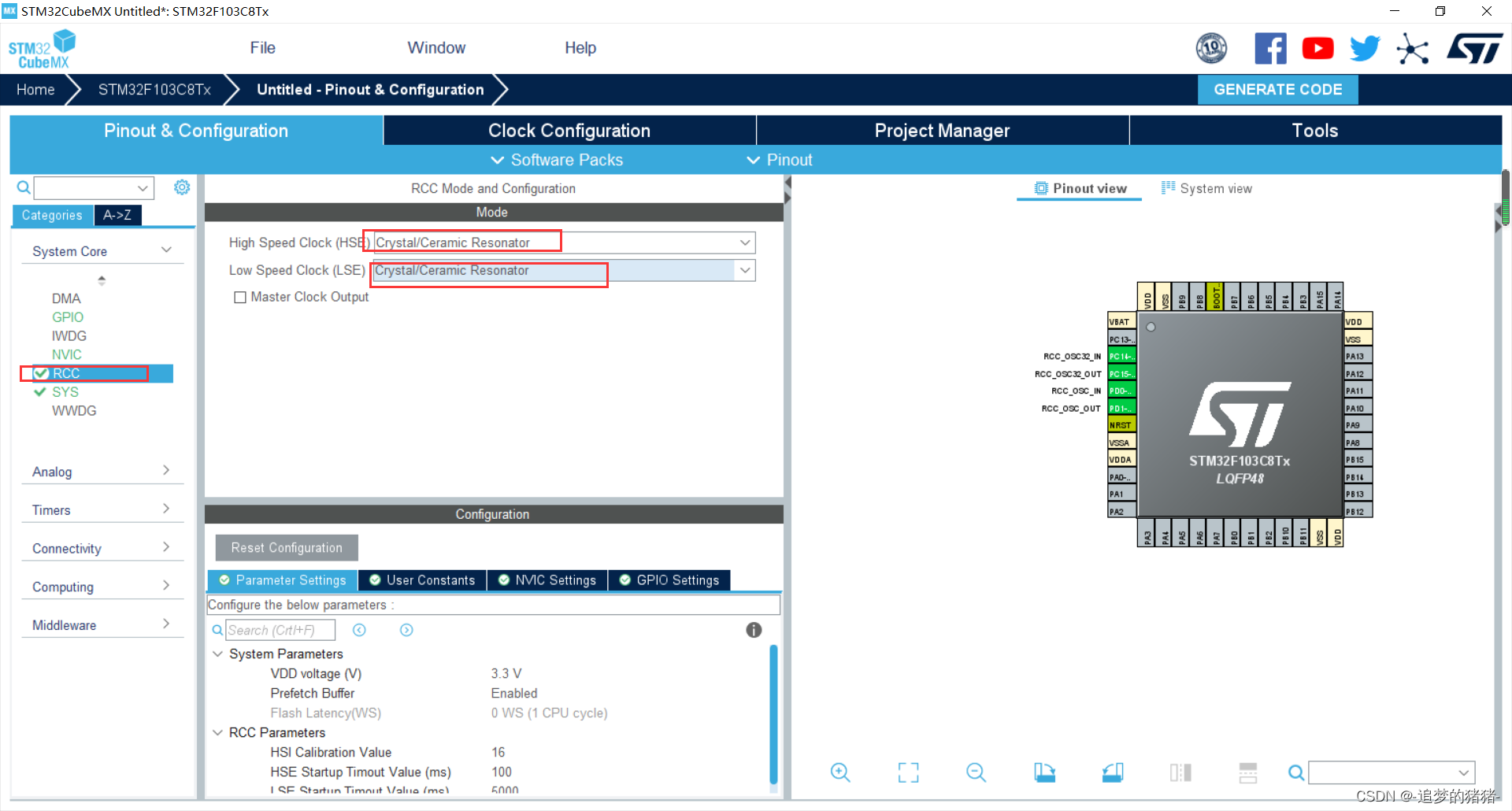Rotate the chip view clockwise
Viewport: 1512px width, 811px height.
pos(1044,772)
